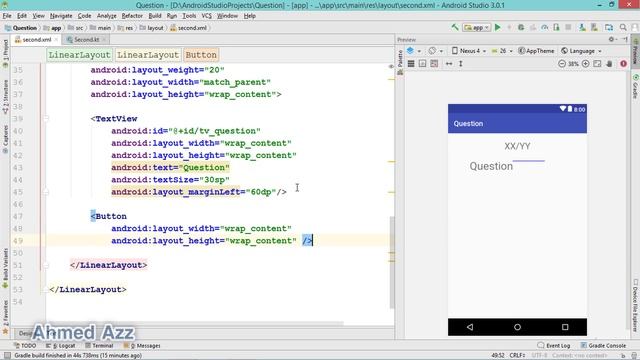Viewport: 640px width, 360px height.
Task: Click the editor horizontal scrollbar
Action: point(195,323)
